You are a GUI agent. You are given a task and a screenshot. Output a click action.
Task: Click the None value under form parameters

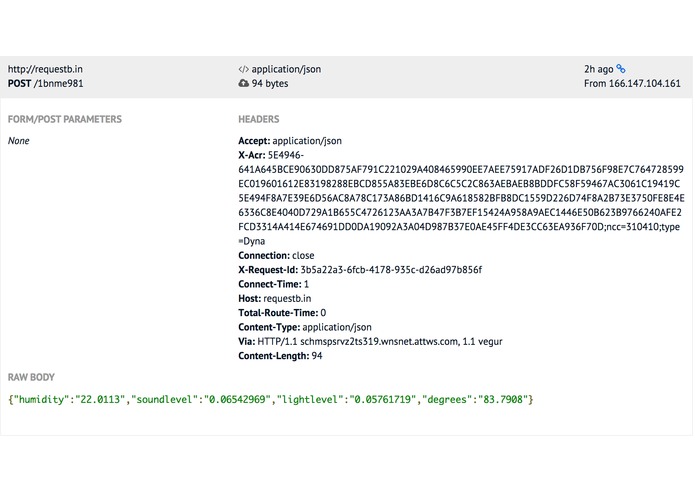click(19, 141)
